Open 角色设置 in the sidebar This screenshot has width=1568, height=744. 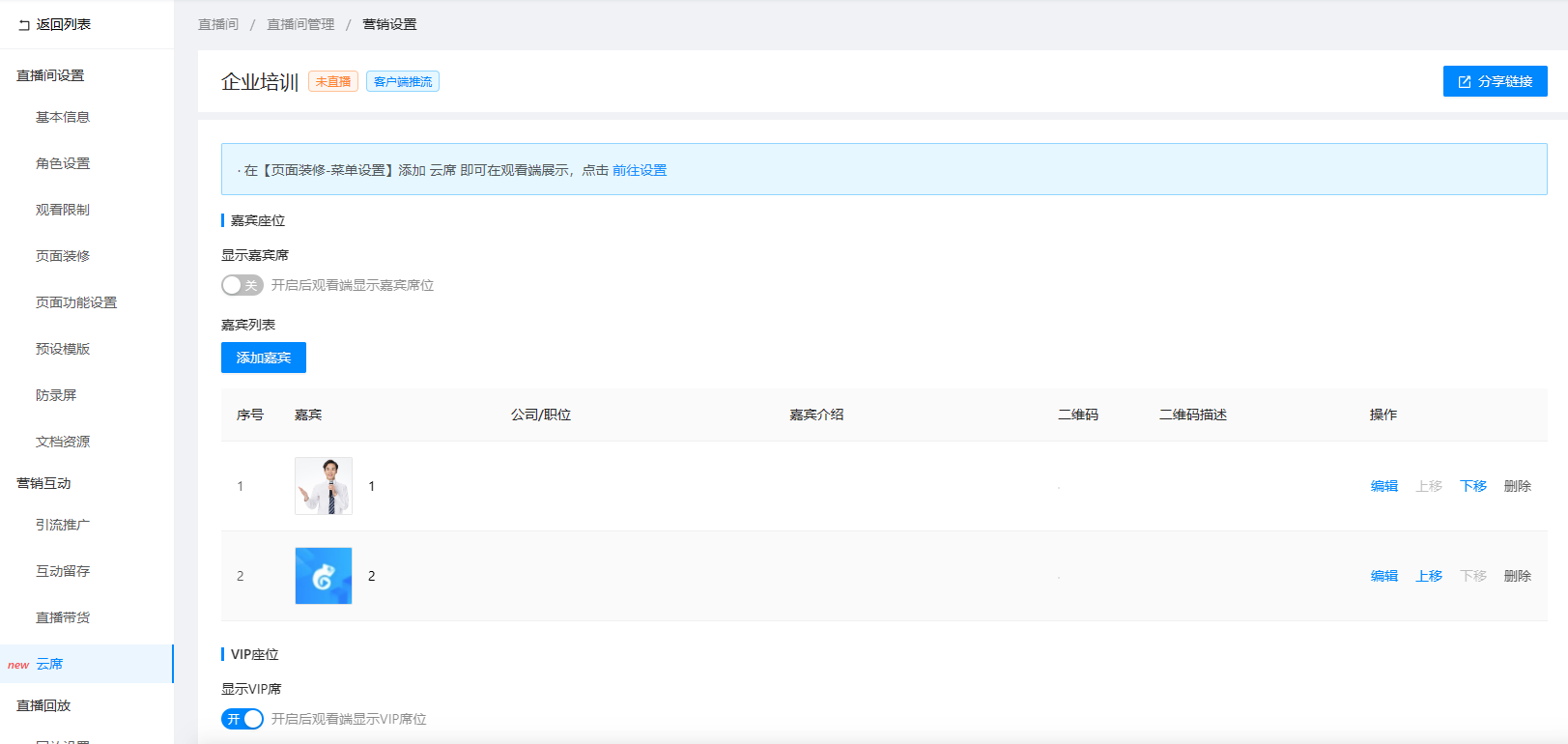(63, 163)
